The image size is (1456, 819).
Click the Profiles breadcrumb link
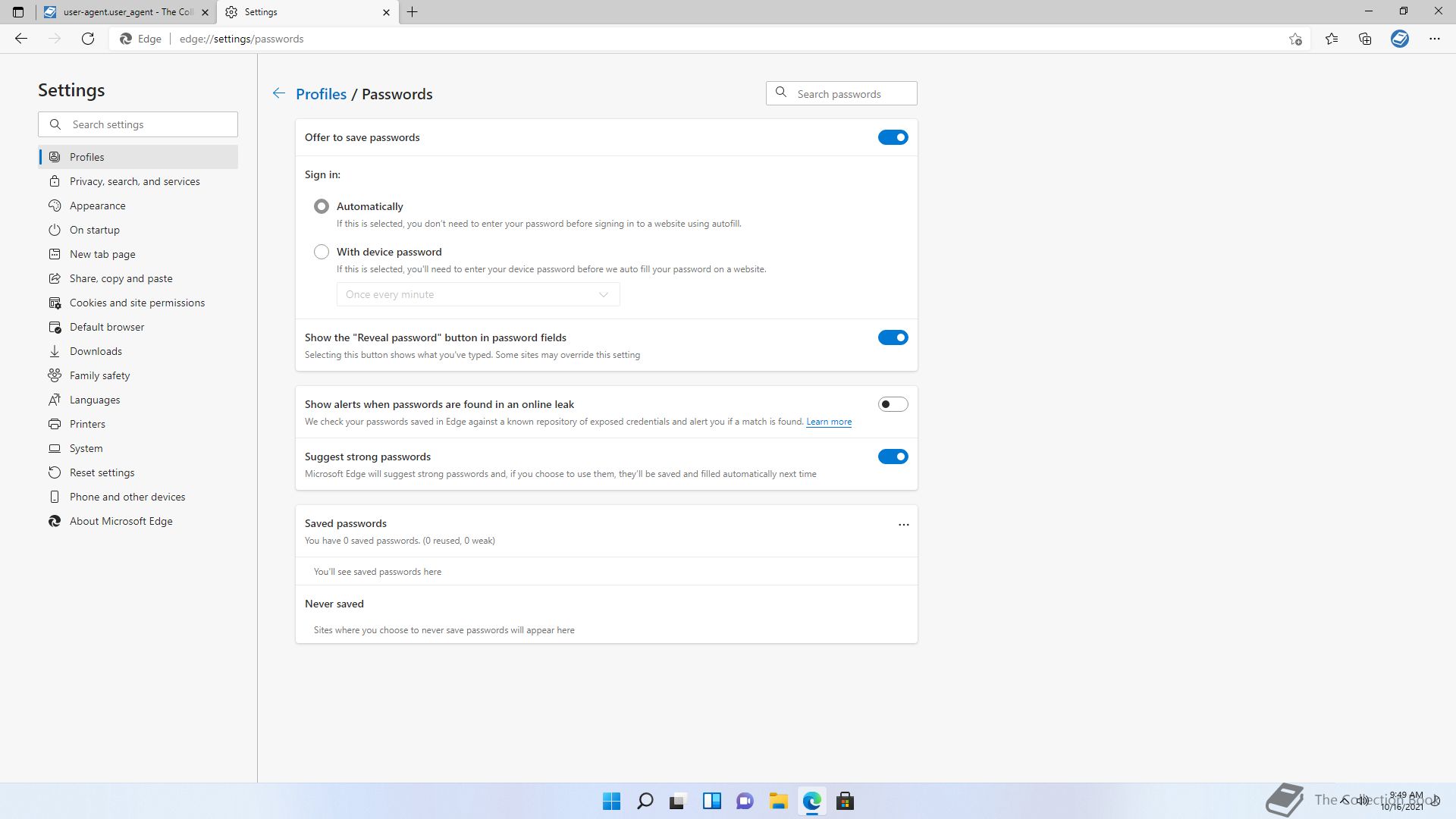click(x=321, y=94)
